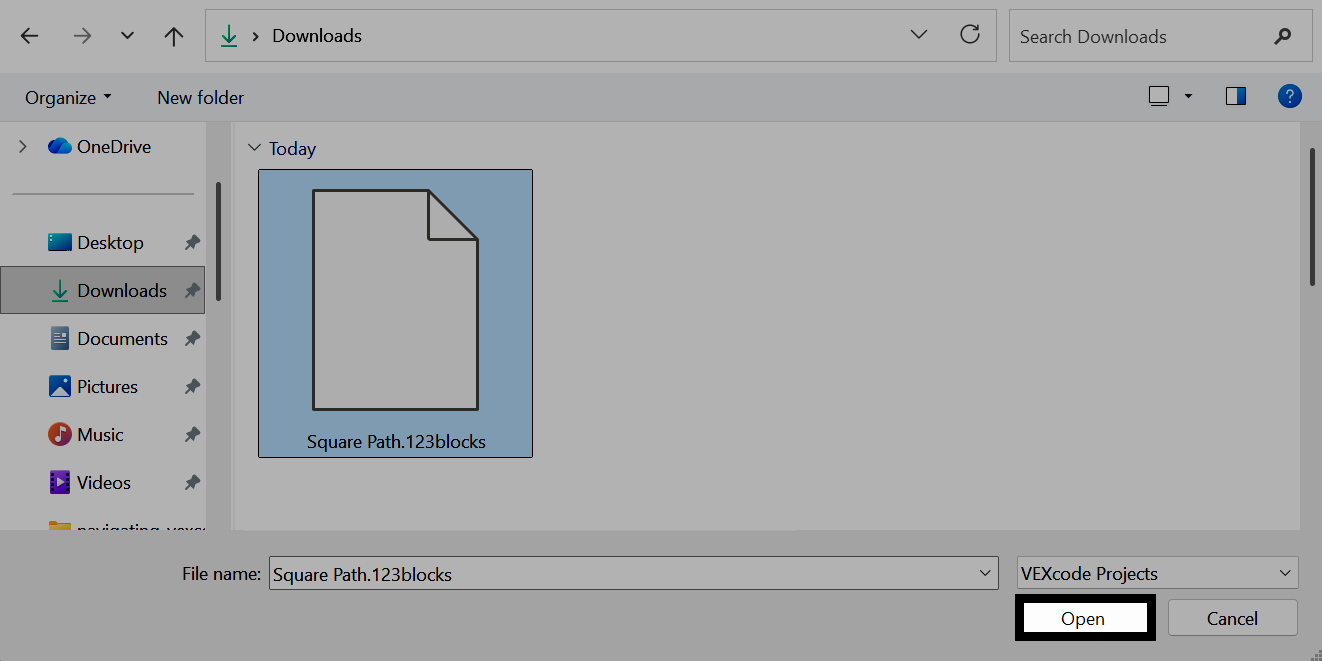Expand the OneDrive tree node
This screenshot has height=661, width=1322.
click(x=22, y=146)
